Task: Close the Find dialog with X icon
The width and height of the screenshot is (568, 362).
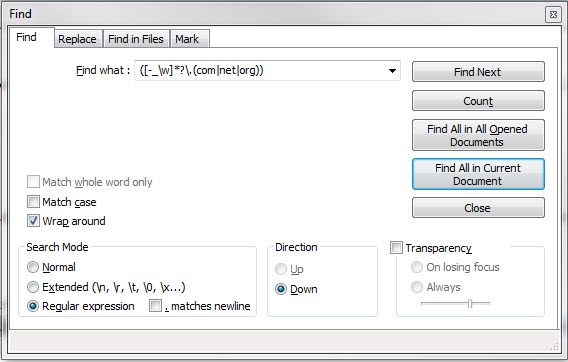Action: coord(553,14)
